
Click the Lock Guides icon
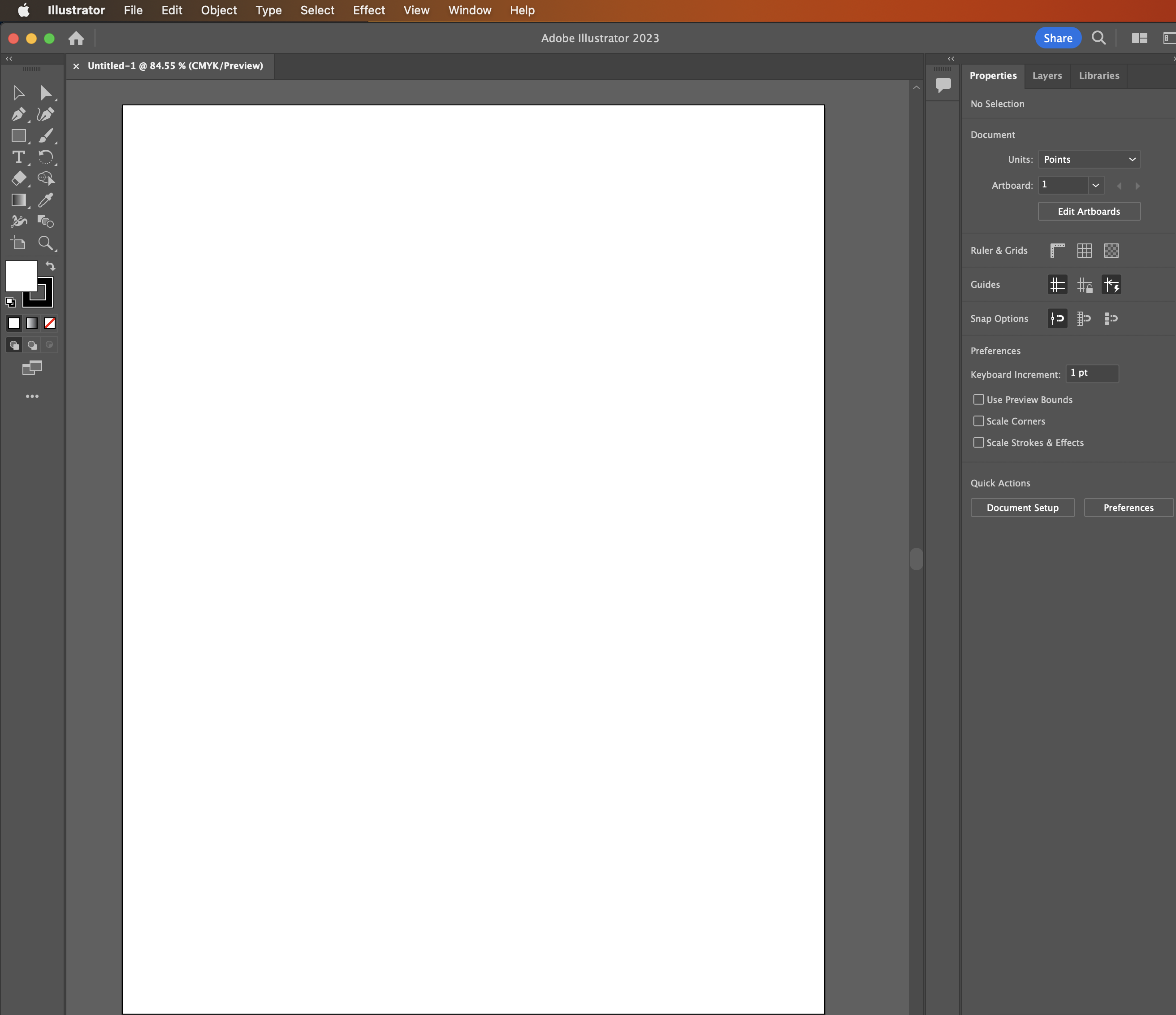point(1084,284)
